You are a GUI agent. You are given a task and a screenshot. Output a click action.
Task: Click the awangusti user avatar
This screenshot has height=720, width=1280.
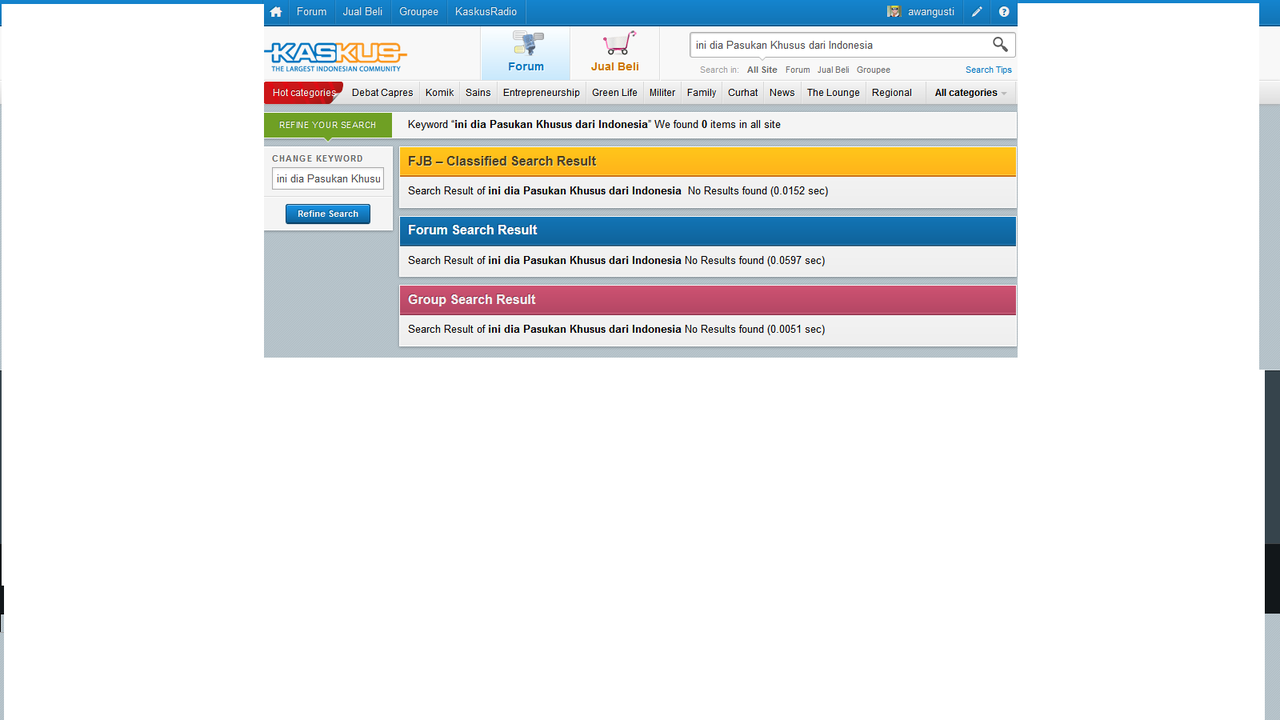[x=894, y=12]
